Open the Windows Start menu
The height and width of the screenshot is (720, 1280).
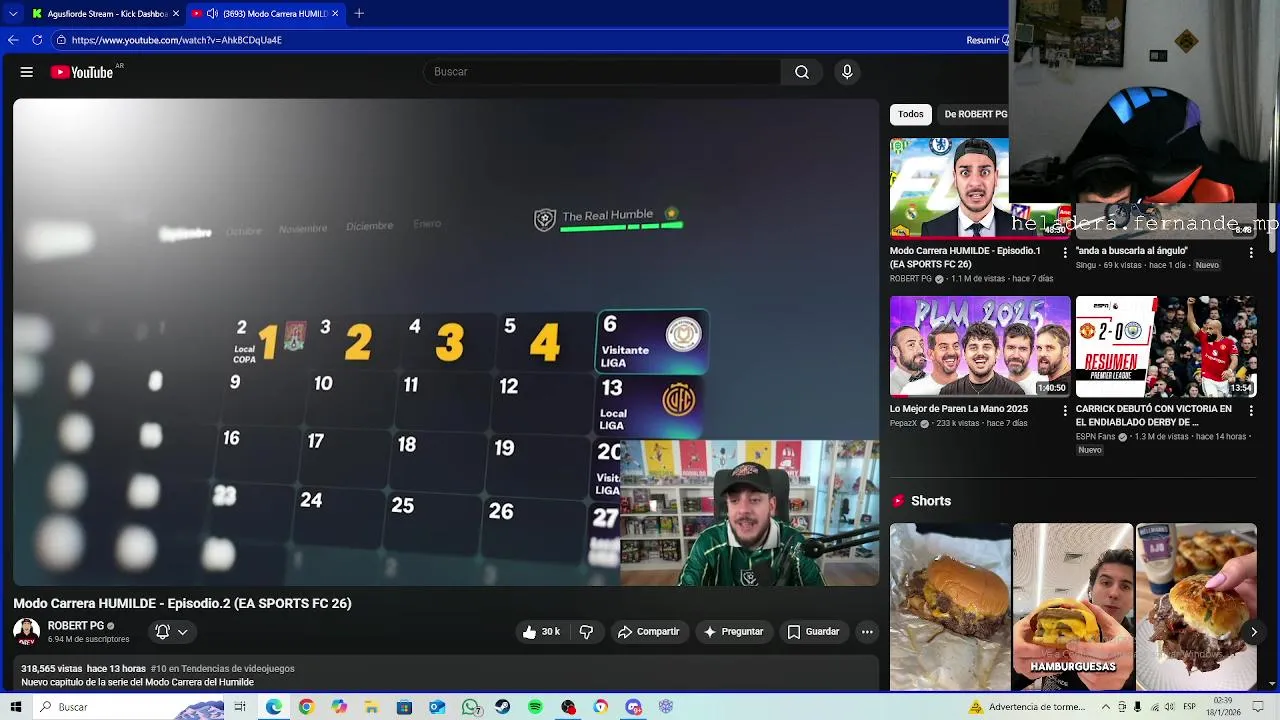click(15, 707)
